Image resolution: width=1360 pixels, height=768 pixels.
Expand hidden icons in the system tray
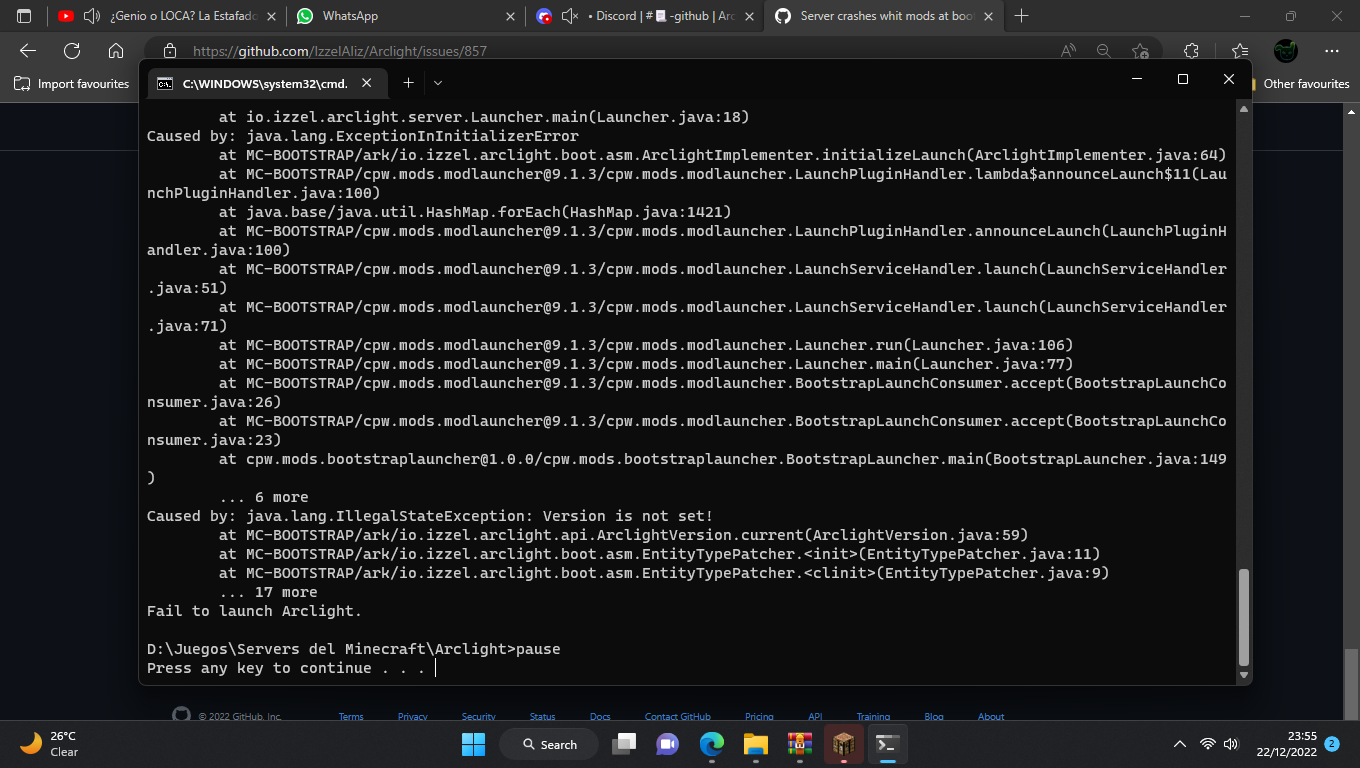pyautogui.click(x=1179, y=744)
